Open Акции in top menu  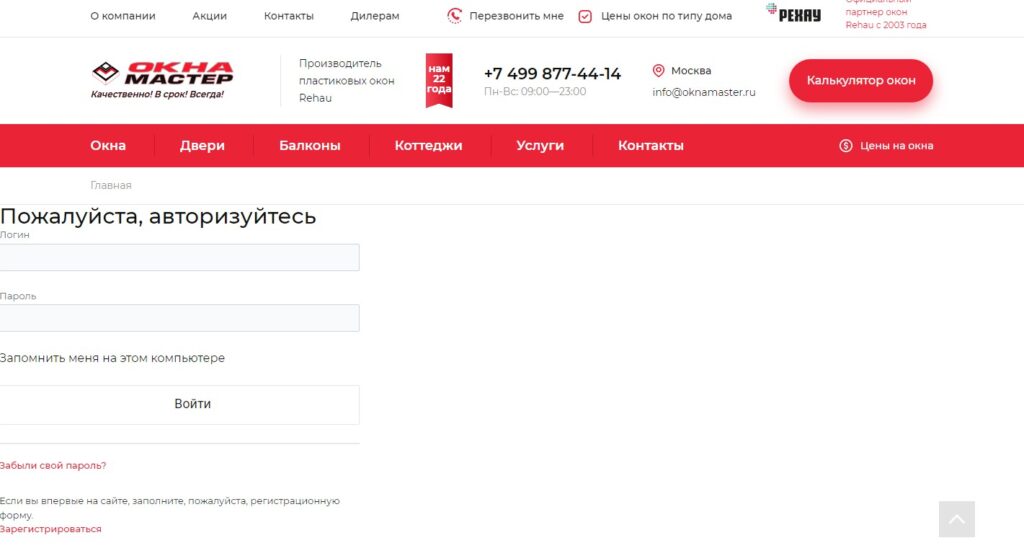coord(210,16)
